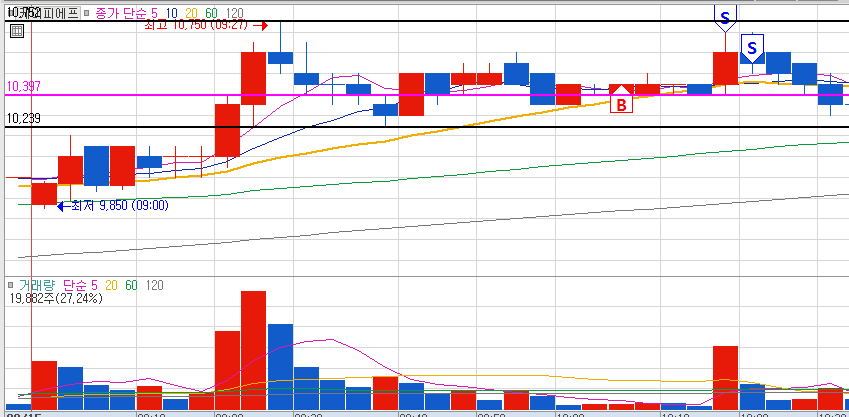This screenshot has width=849, height=417.
Task: Select the orange 20 price moving average label
Action: pyautogui.click(x=192, y=13)
